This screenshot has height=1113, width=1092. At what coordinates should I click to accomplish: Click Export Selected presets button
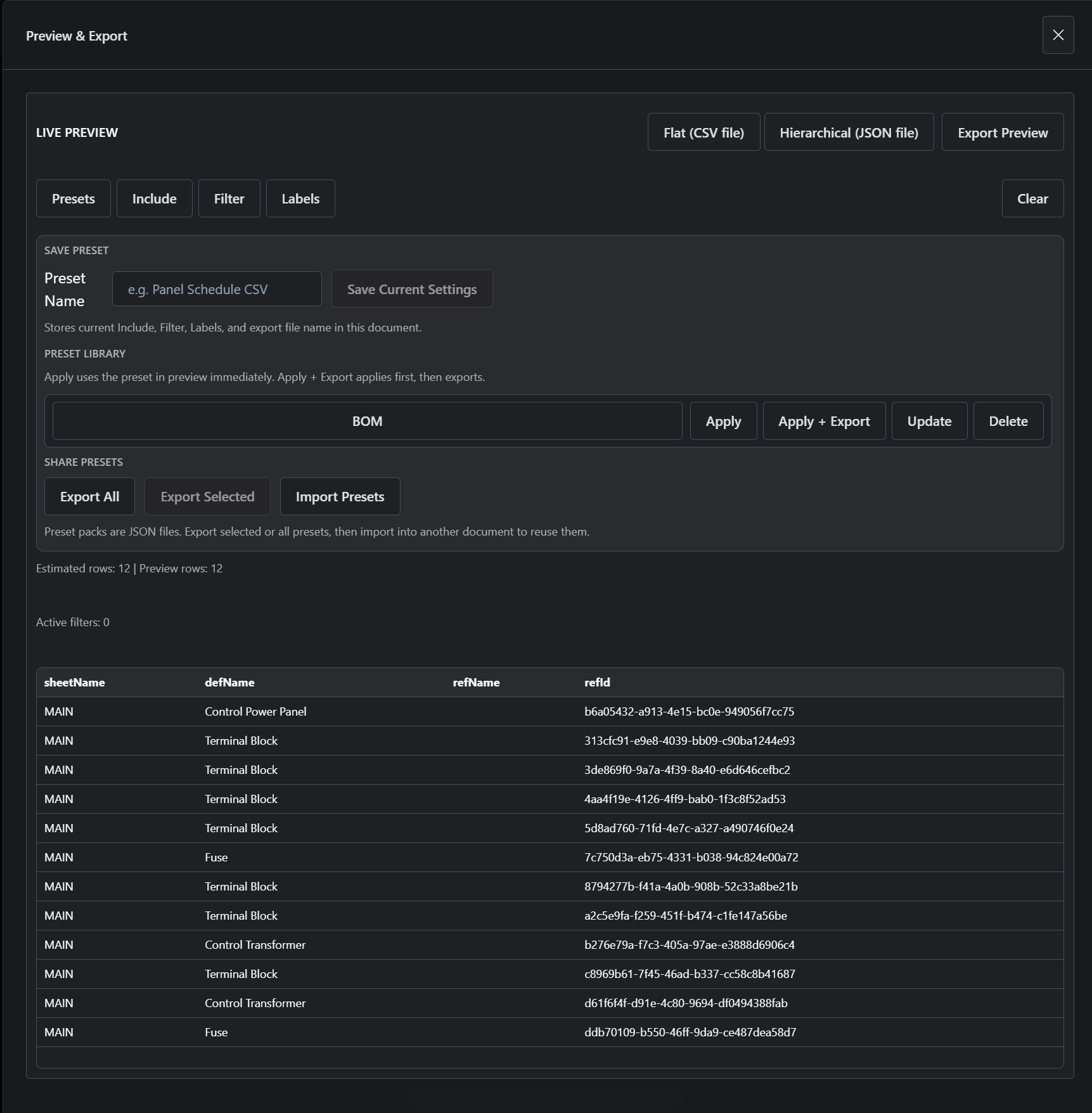click(x=207, y=496)
